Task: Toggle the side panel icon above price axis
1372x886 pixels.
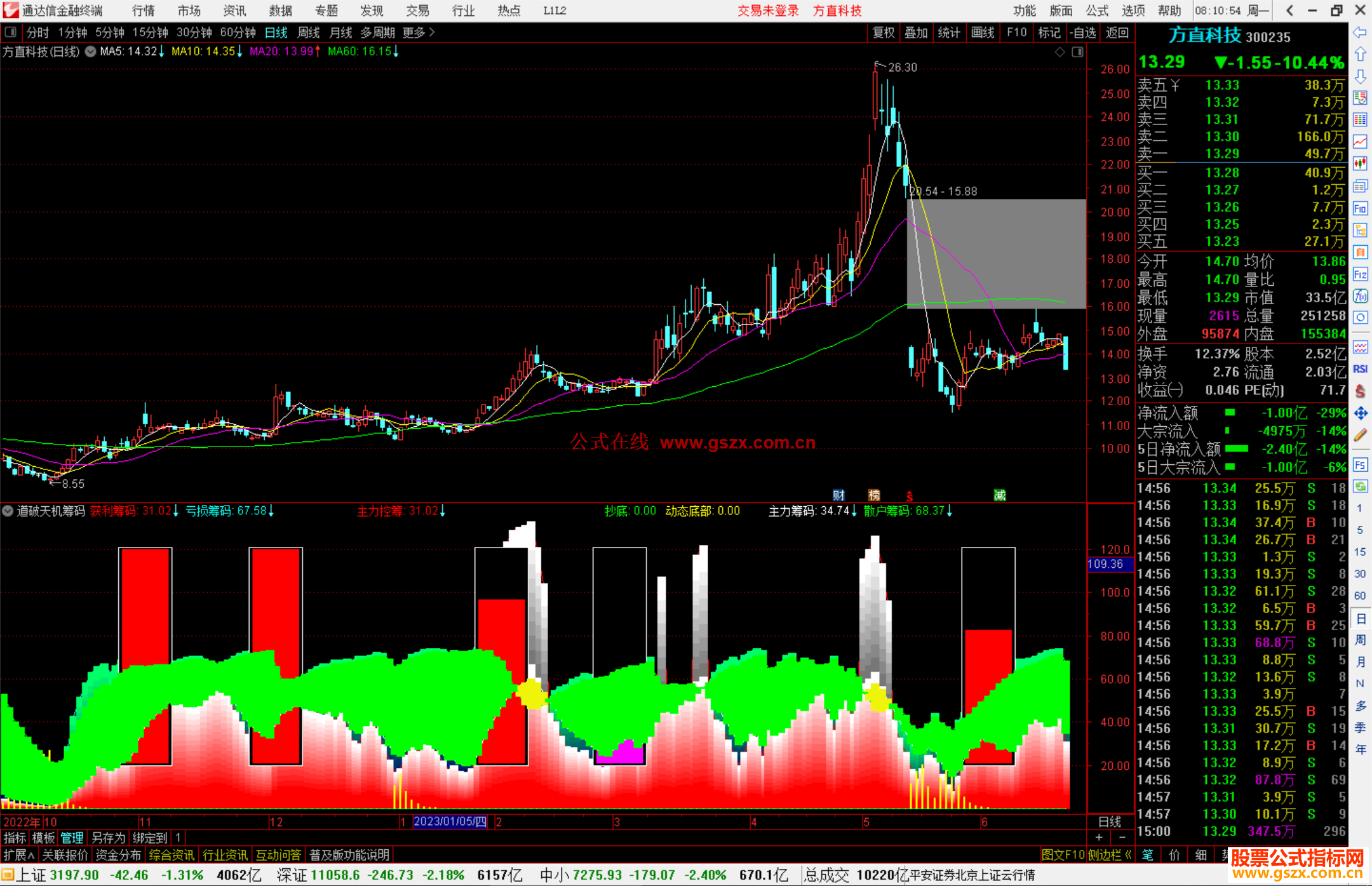Action: click(x=1077, y=52)
